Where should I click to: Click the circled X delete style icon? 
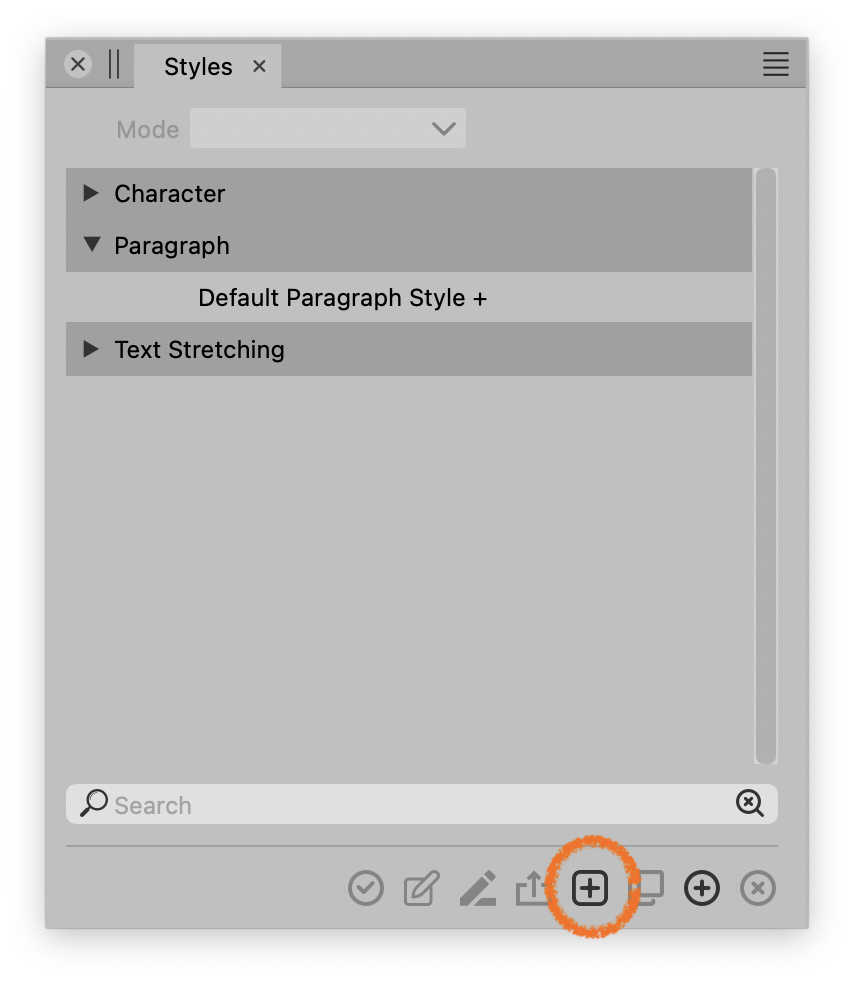pos(758,888)
